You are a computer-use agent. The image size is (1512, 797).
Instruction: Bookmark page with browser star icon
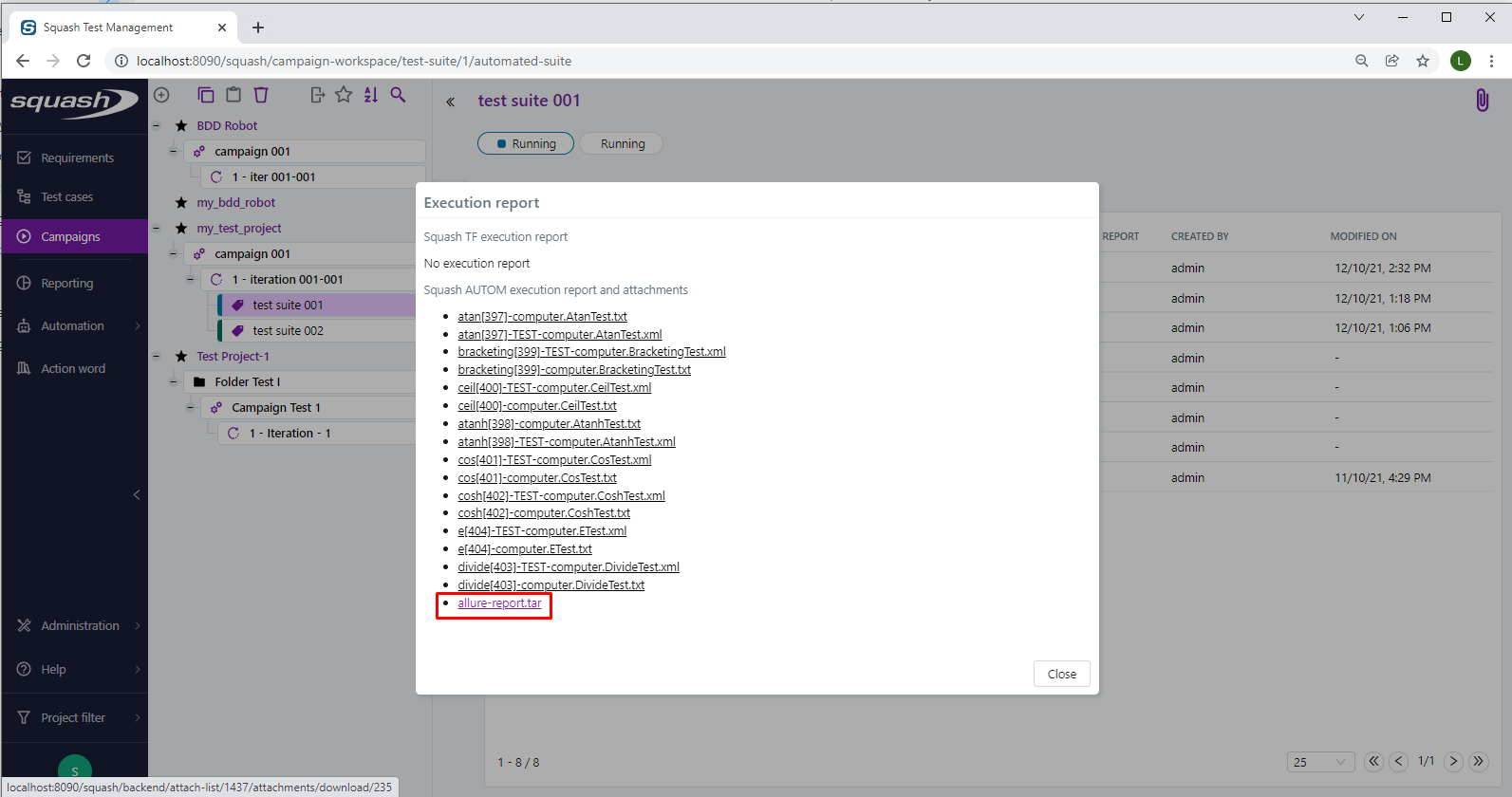[x=1422, y=61]
